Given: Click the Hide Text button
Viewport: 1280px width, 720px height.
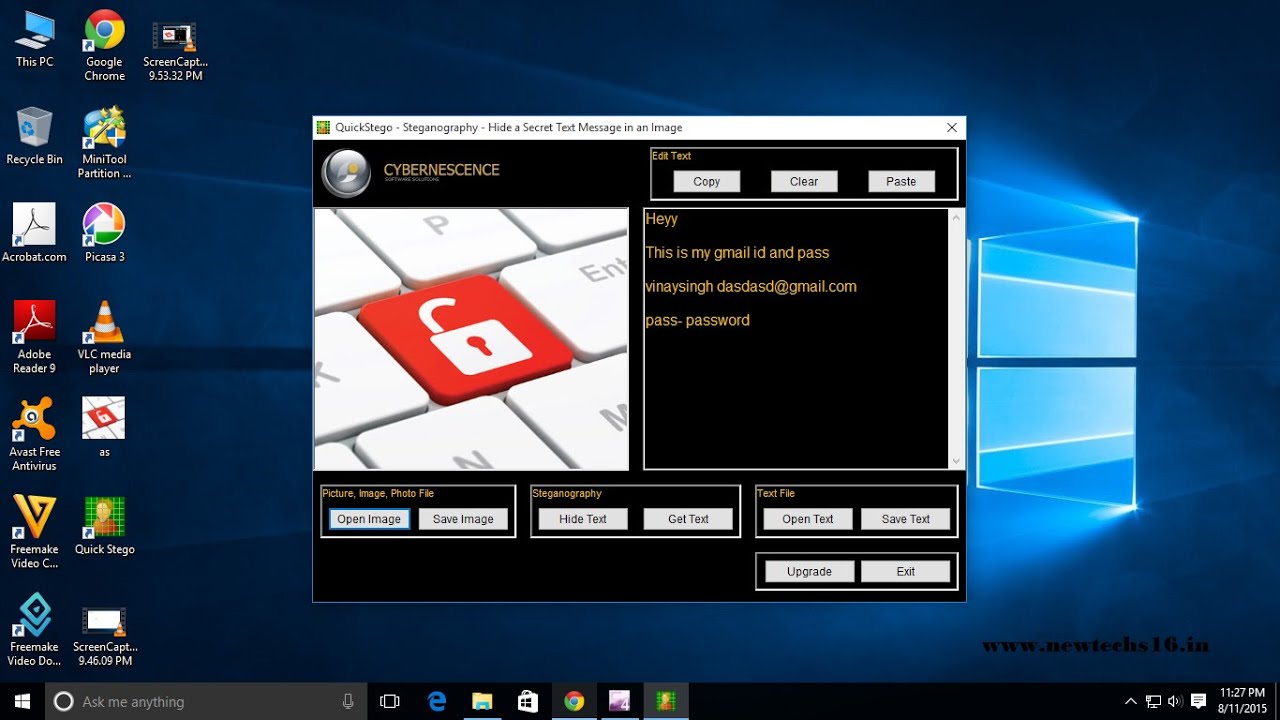Looking at the screenshot, I should point(583,519).
